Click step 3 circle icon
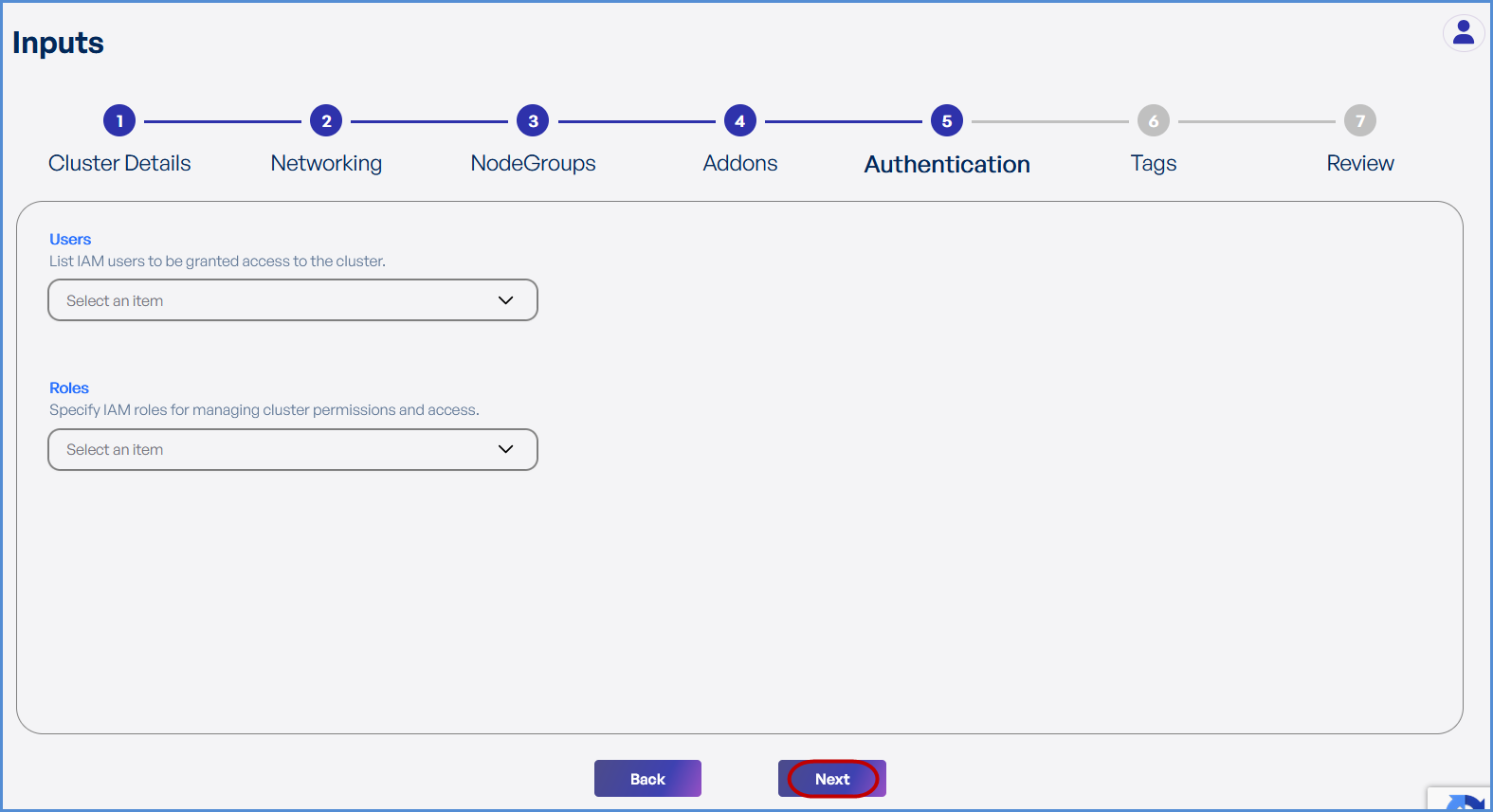 533,121
